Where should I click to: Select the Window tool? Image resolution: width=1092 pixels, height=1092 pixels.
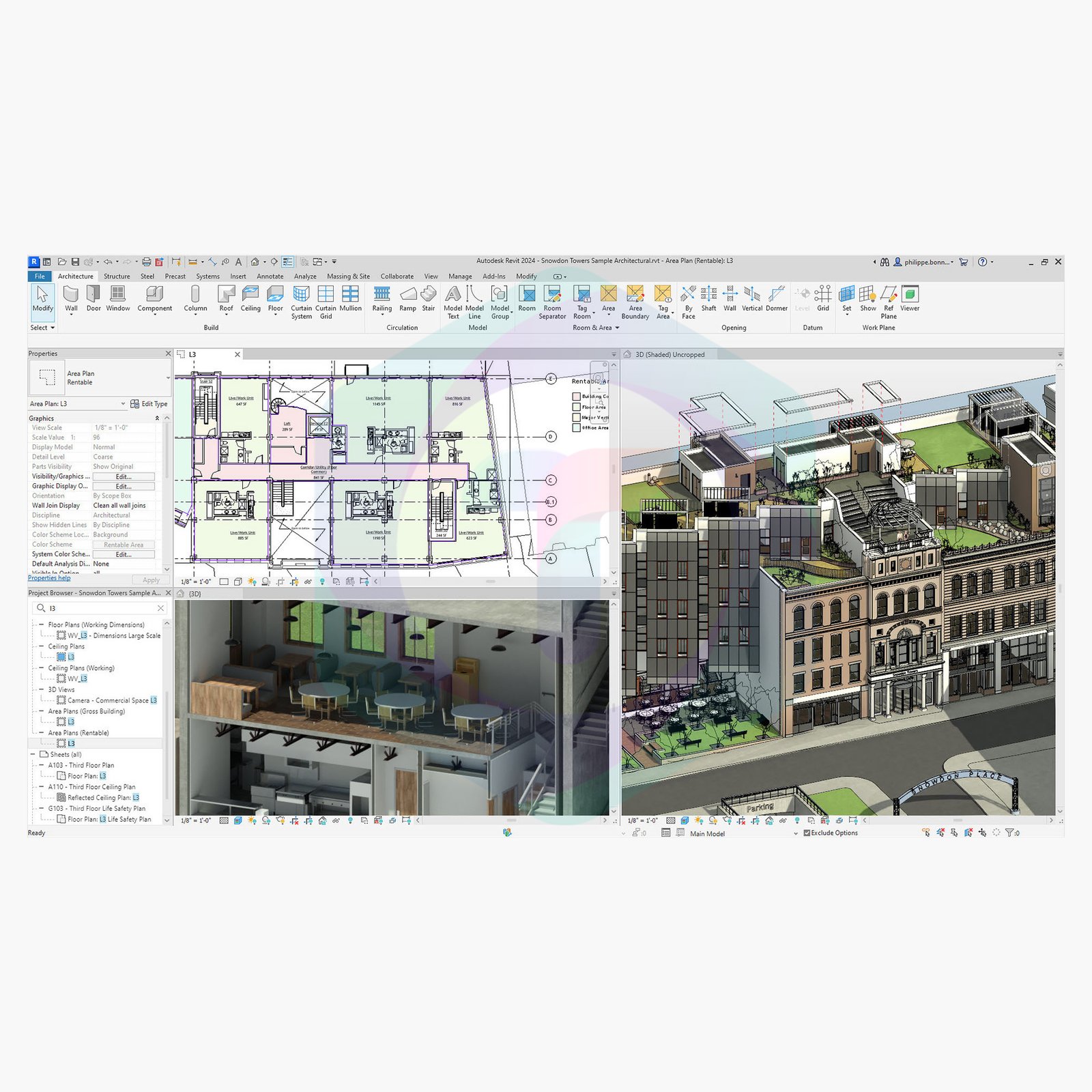pyautogui.click(x=118, y=300)
